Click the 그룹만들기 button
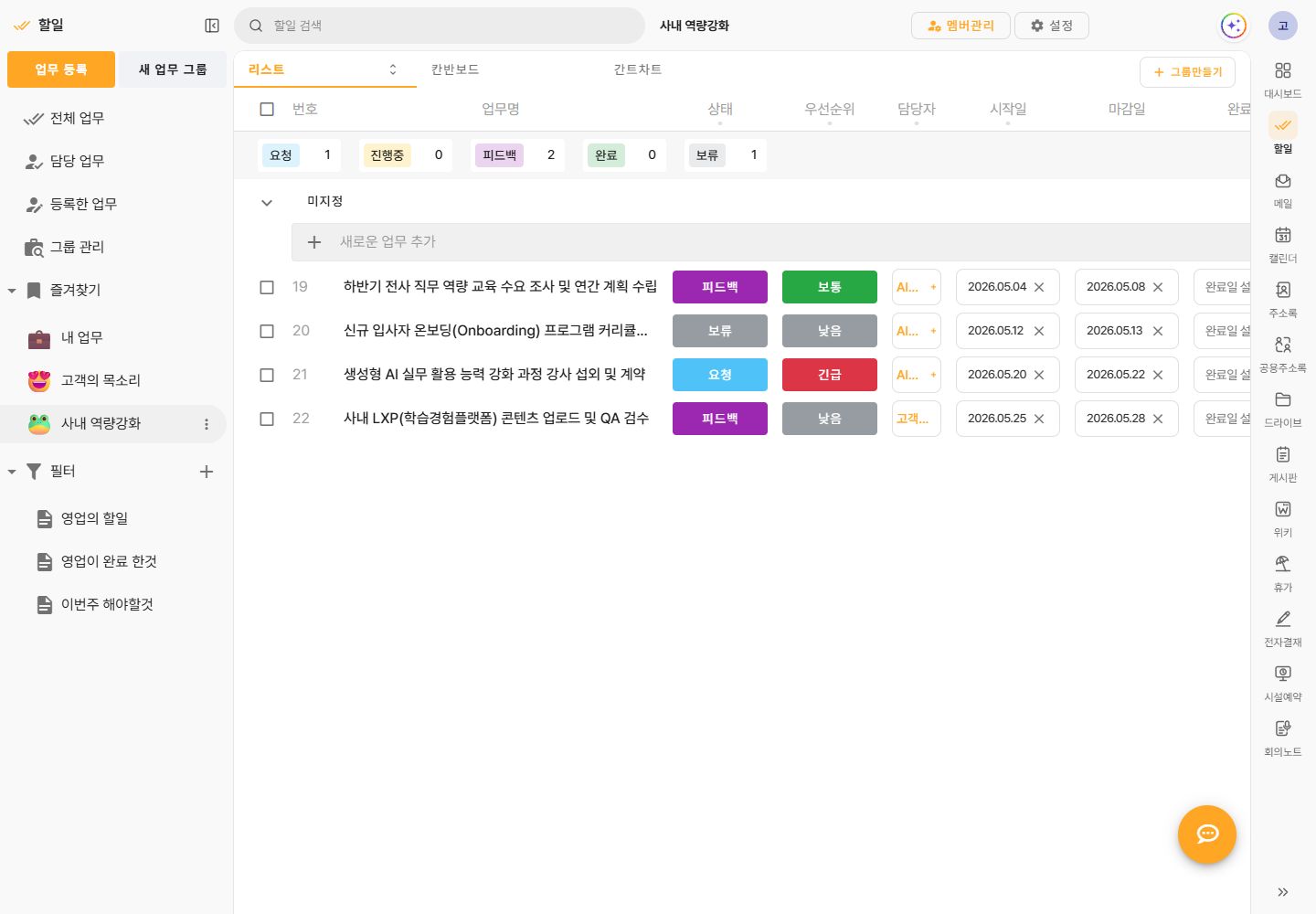Screen dimensions: 1316x914 (x=1188, y=72)
